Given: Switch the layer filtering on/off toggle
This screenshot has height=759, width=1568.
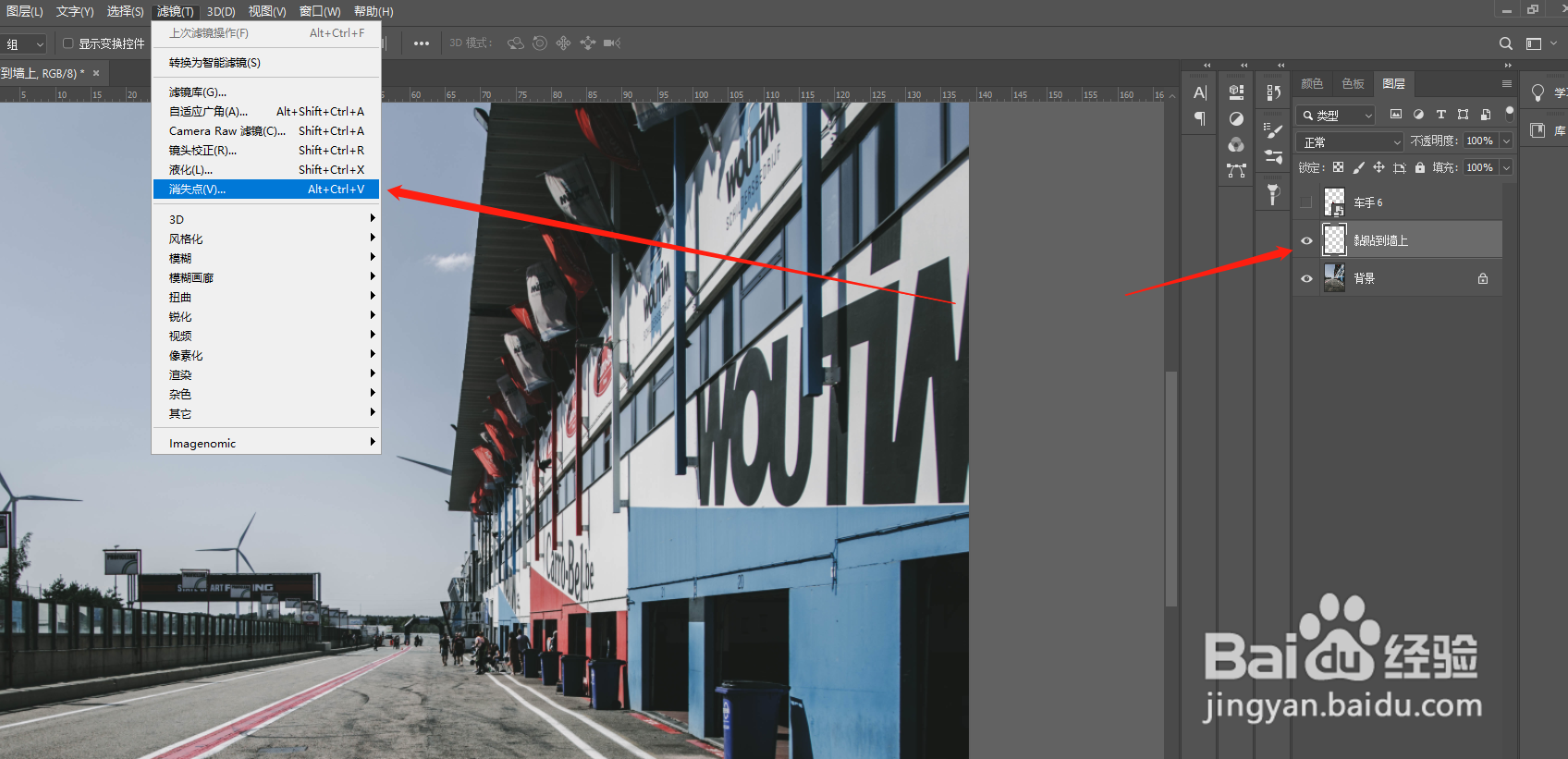Looking at the screenshot, I should [1510, 114].
